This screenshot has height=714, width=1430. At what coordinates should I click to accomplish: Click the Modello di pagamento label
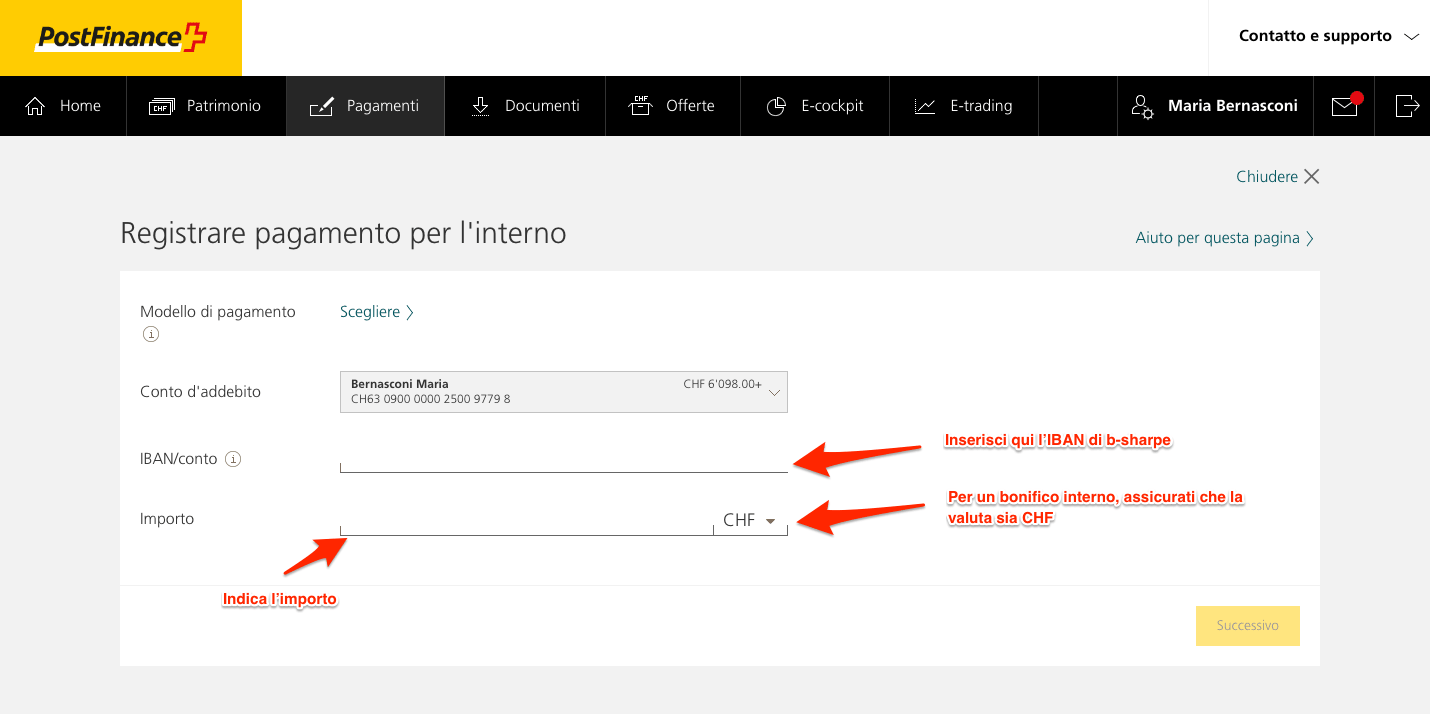point(218,312)
